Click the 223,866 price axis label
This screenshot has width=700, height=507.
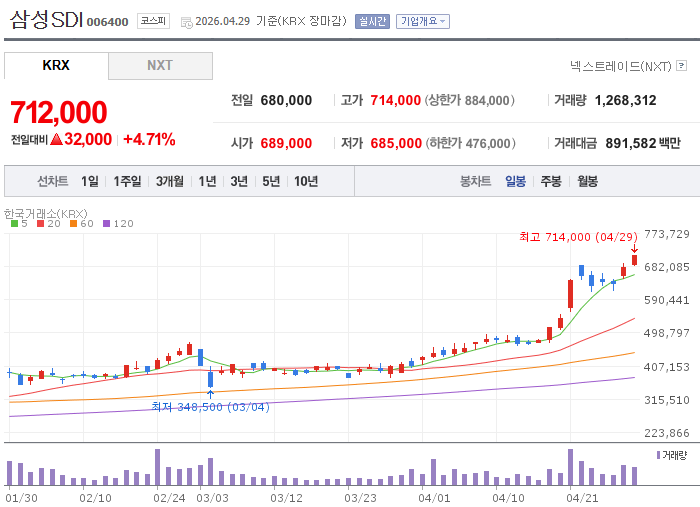point(667,433)
